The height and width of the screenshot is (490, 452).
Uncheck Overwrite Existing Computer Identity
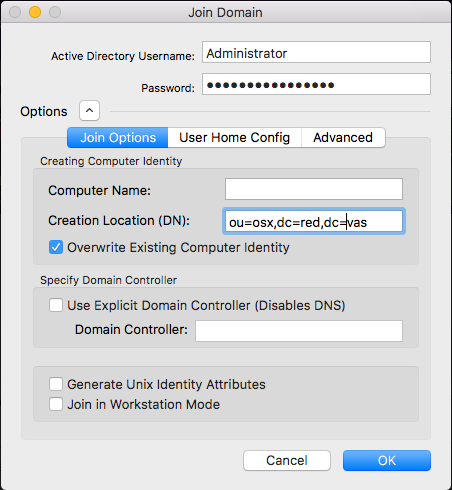pos(56,247)
